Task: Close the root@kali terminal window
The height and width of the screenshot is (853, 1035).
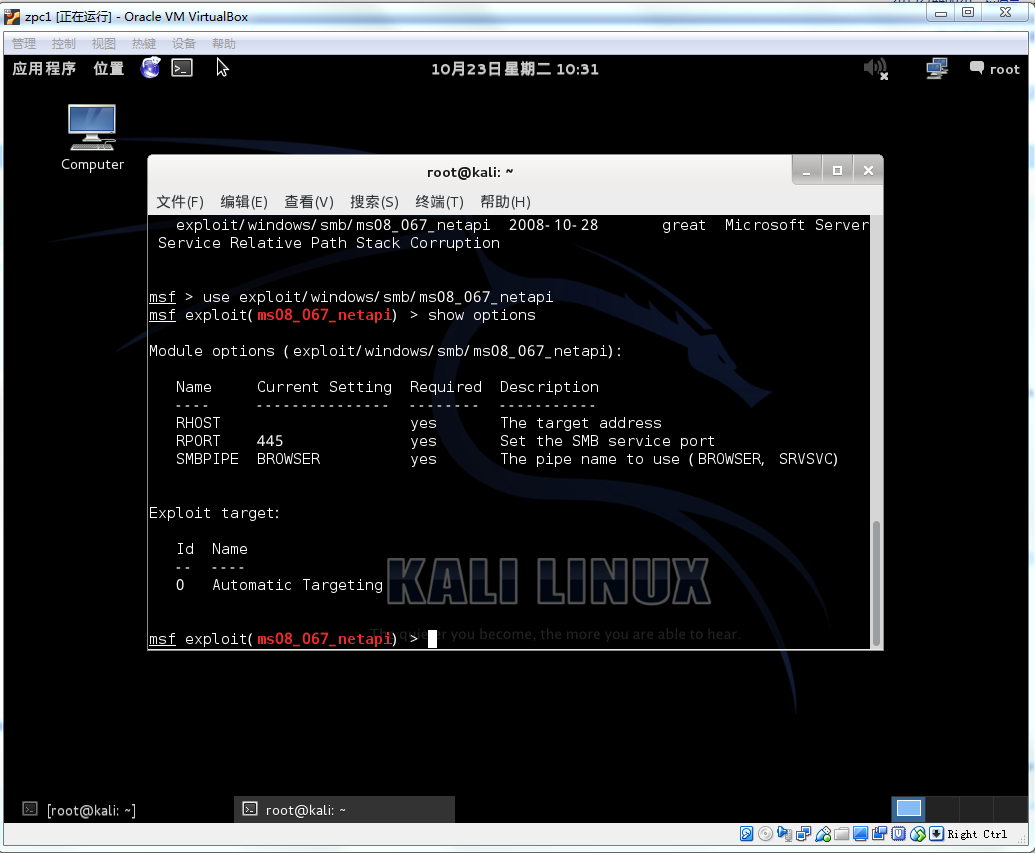Action: pyautogui.click(x=868, y=171)
